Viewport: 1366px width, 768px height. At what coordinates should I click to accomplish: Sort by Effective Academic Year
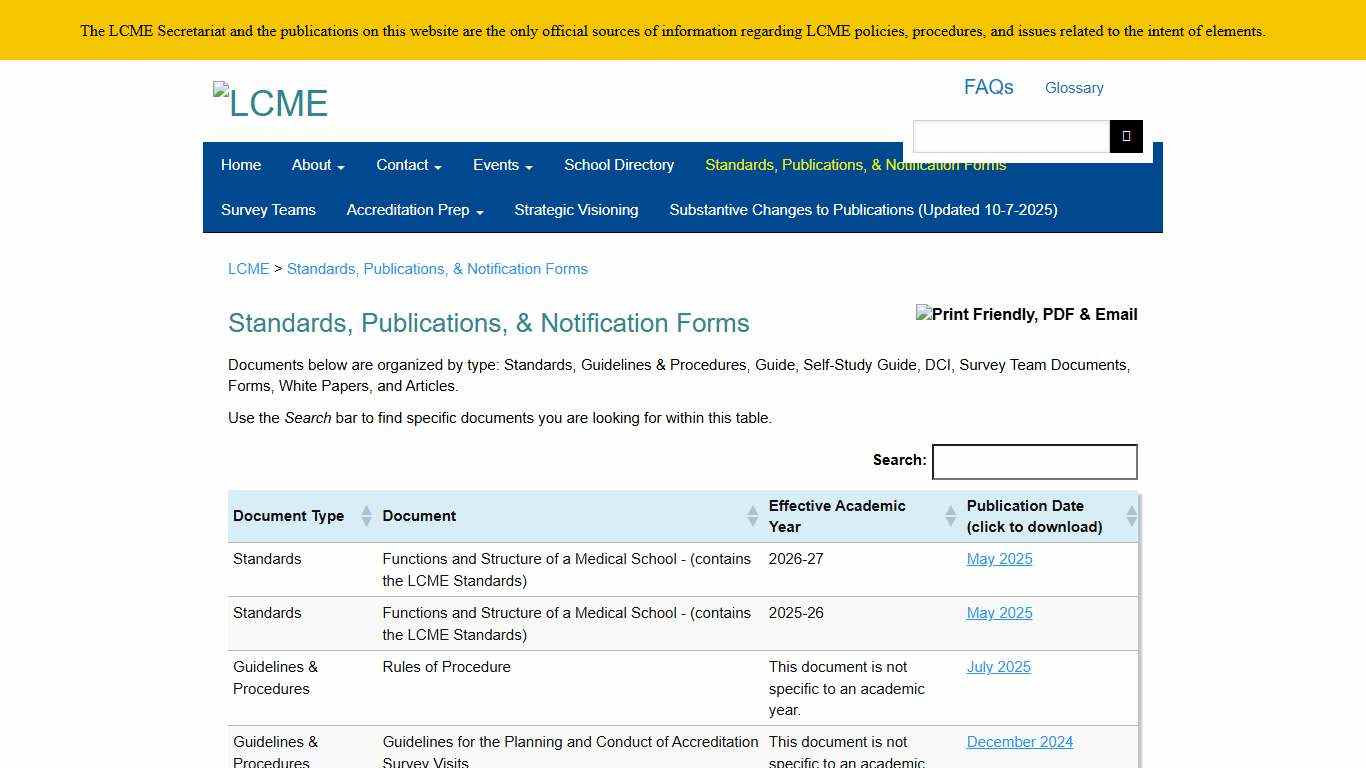coord(837,516)
